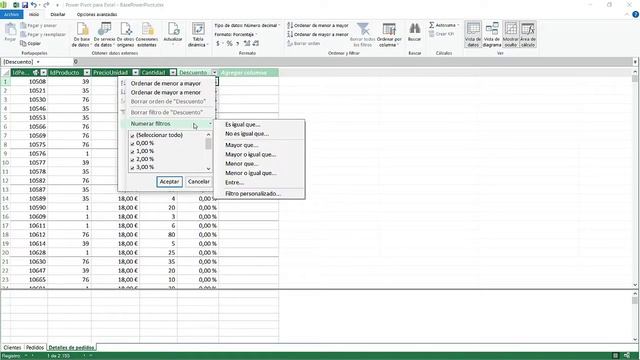
Task: Apply percentage format with % icon
Action: (229, 43)
